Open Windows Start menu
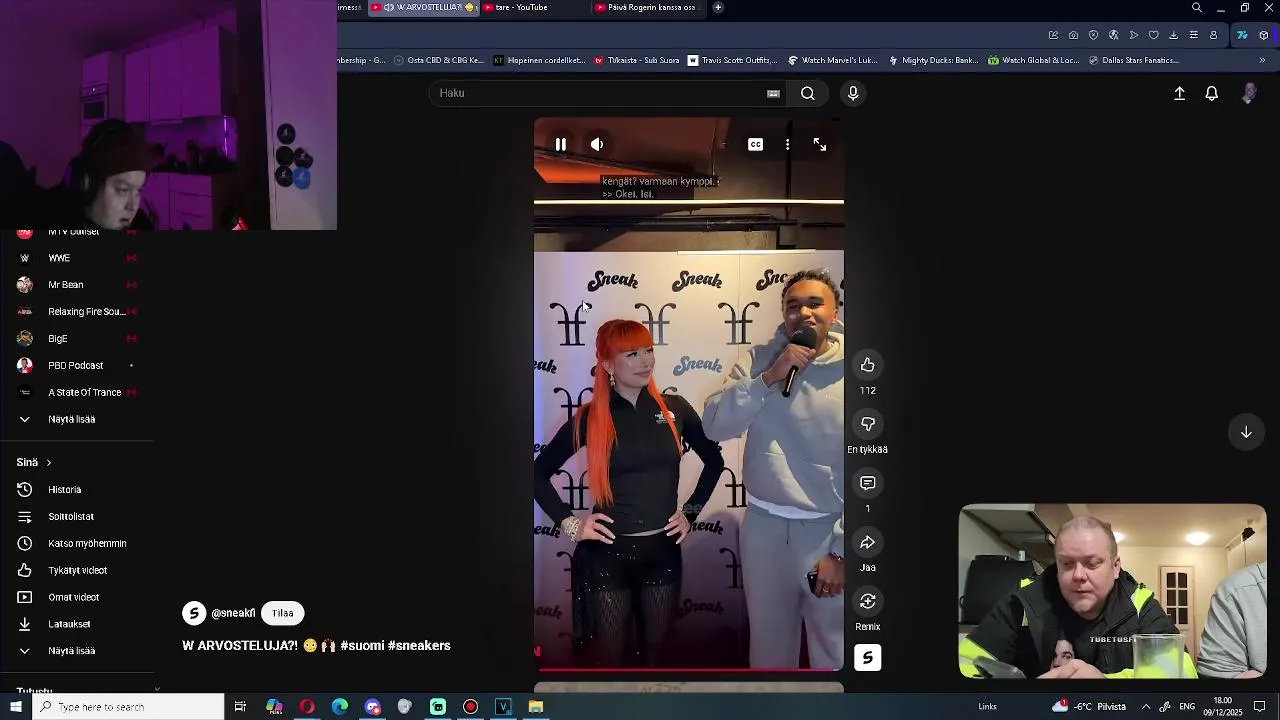1280x720 pixels. click(16, 707)
